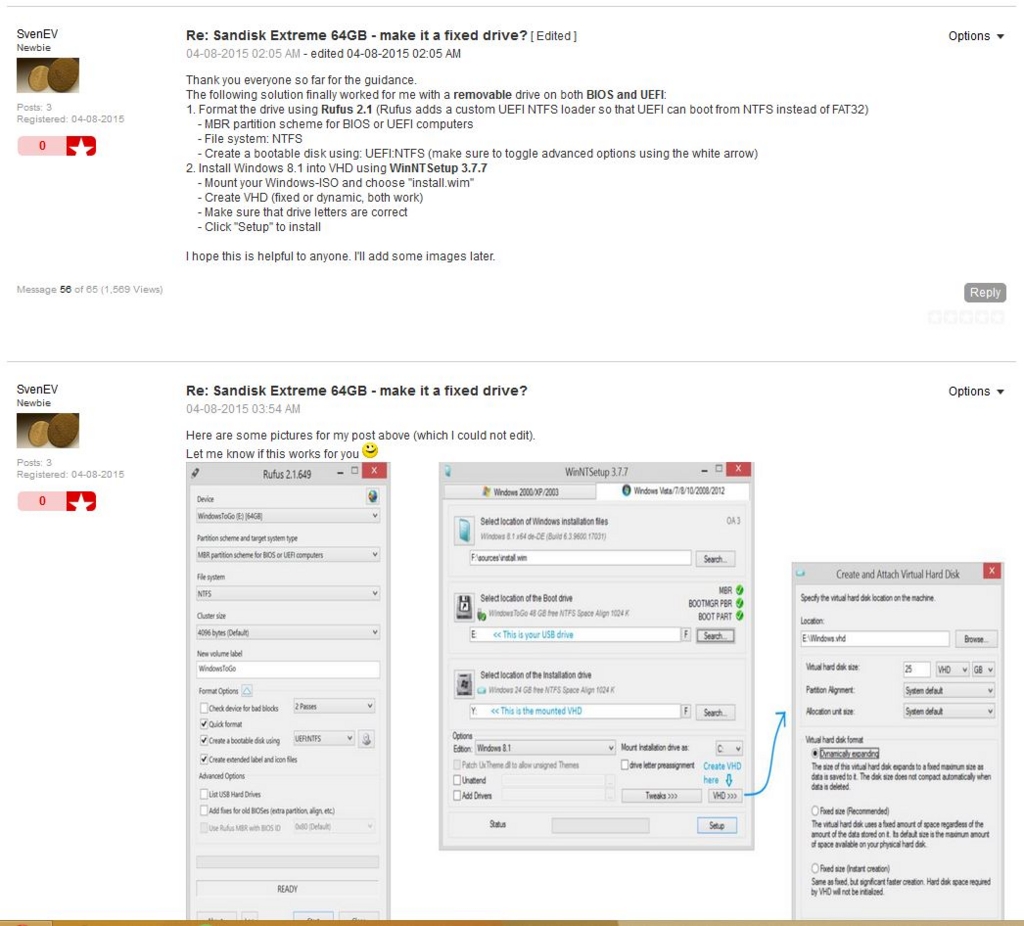
Task: Click the faint rating stars below Reply
Action: 966,317
